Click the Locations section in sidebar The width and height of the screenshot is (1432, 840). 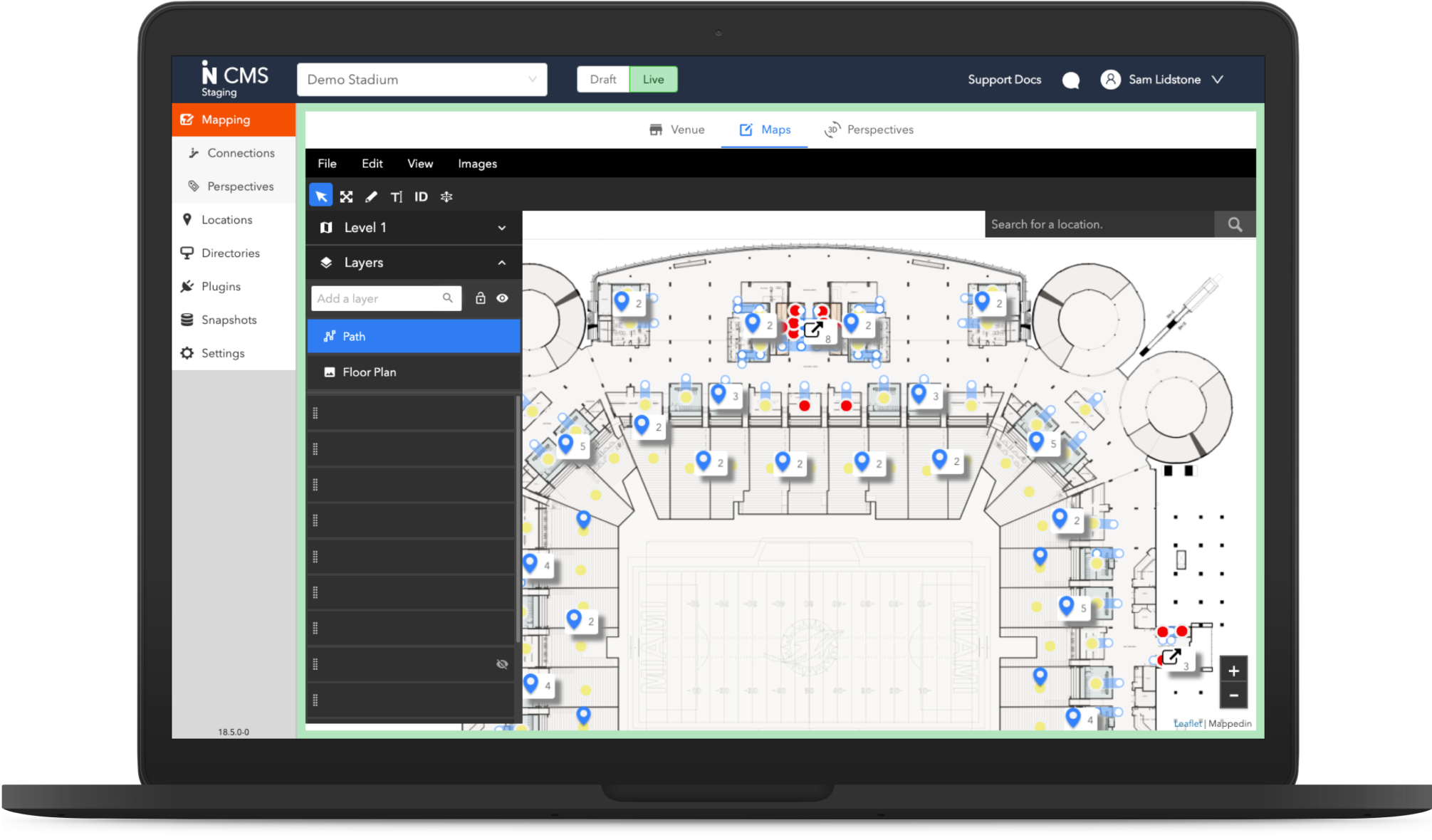228,219
